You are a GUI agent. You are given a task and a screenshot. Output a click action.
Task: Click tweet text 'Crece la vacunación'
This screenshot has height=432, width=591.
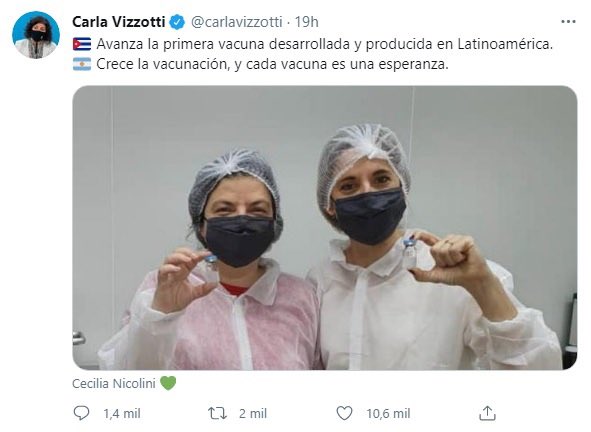tap(163, 64)
